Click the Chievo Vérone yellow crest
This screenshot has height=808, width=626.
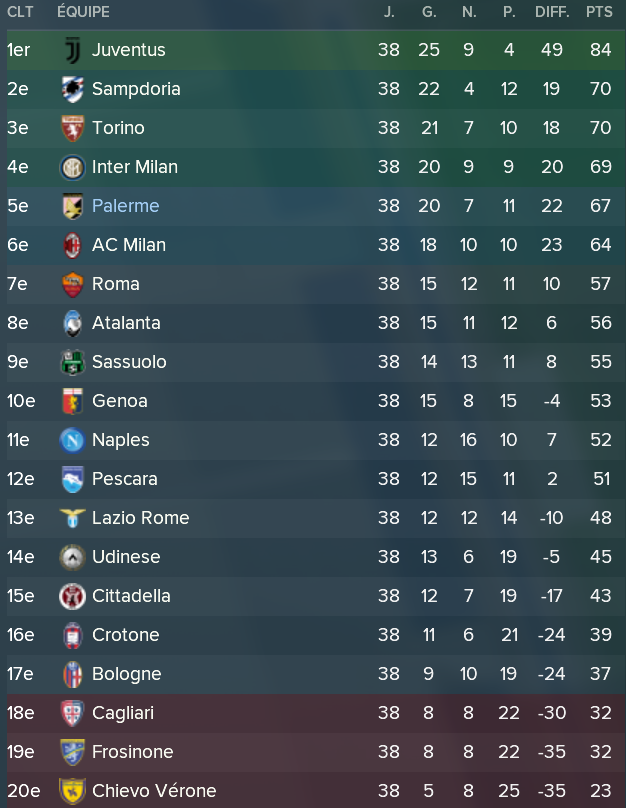click(x=73, y=792)
